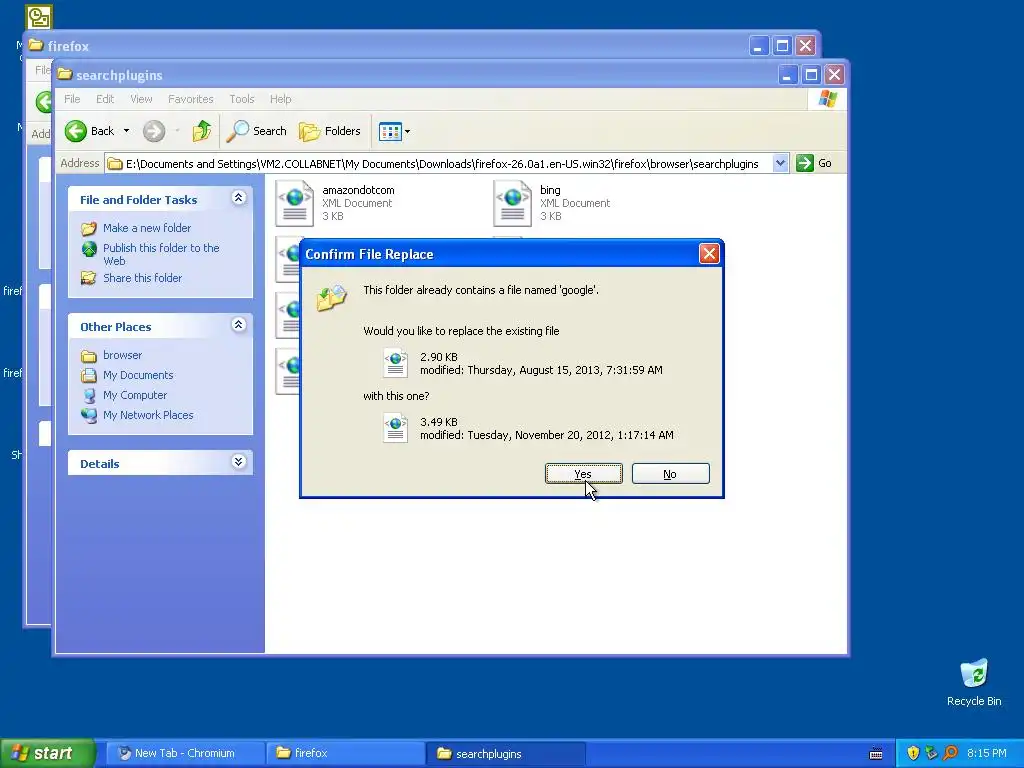The image size is (1024, 768).
Task: Toggle the Folders pane button
Action: coord(330,131)
